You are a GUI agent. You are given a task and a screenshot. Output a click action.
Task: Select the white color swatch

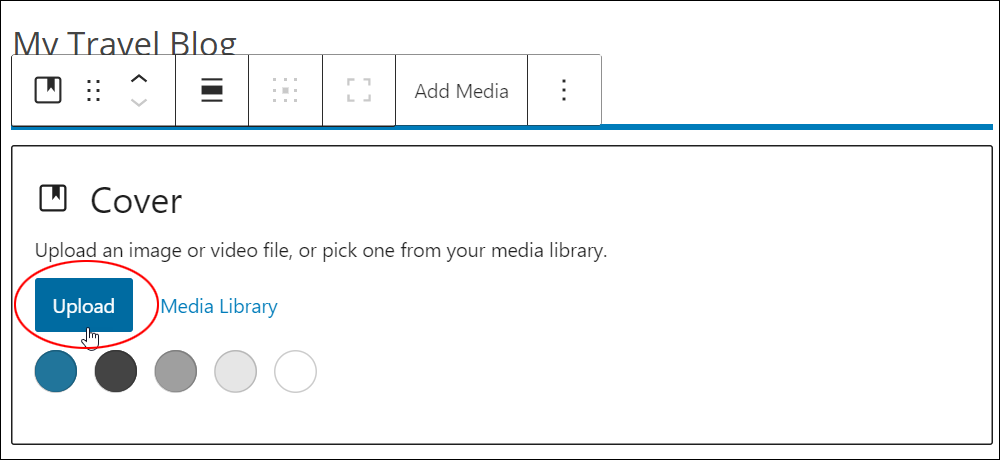(295, 371)
